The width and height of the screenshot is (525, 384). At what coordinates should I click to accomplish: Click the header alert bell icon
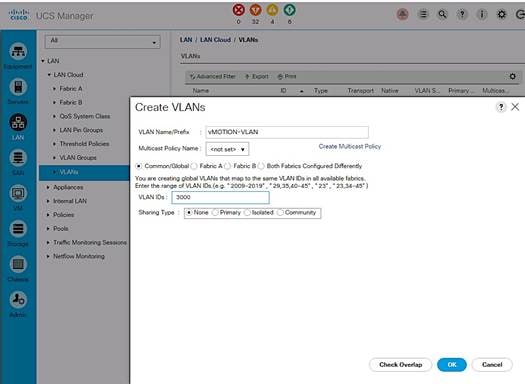coord(402,14)
